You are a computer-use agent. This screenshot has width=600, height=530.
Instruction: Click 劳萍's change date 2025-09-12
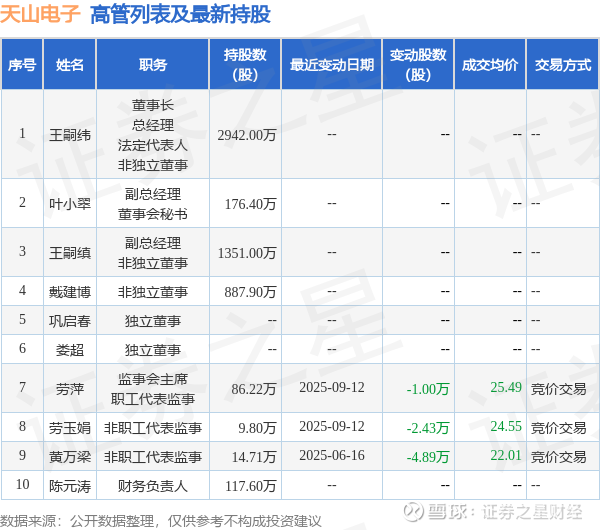point(332,388)
